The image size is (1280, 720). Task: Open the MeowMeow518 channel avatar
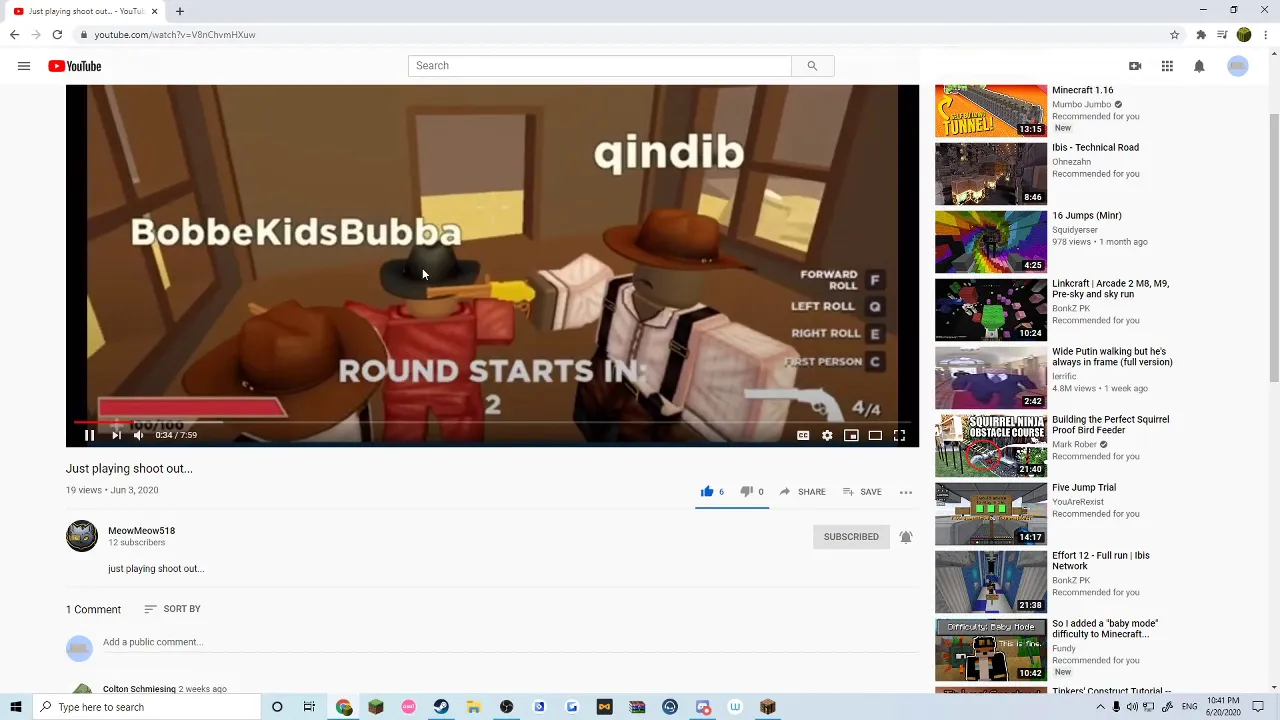pos(82,536)
